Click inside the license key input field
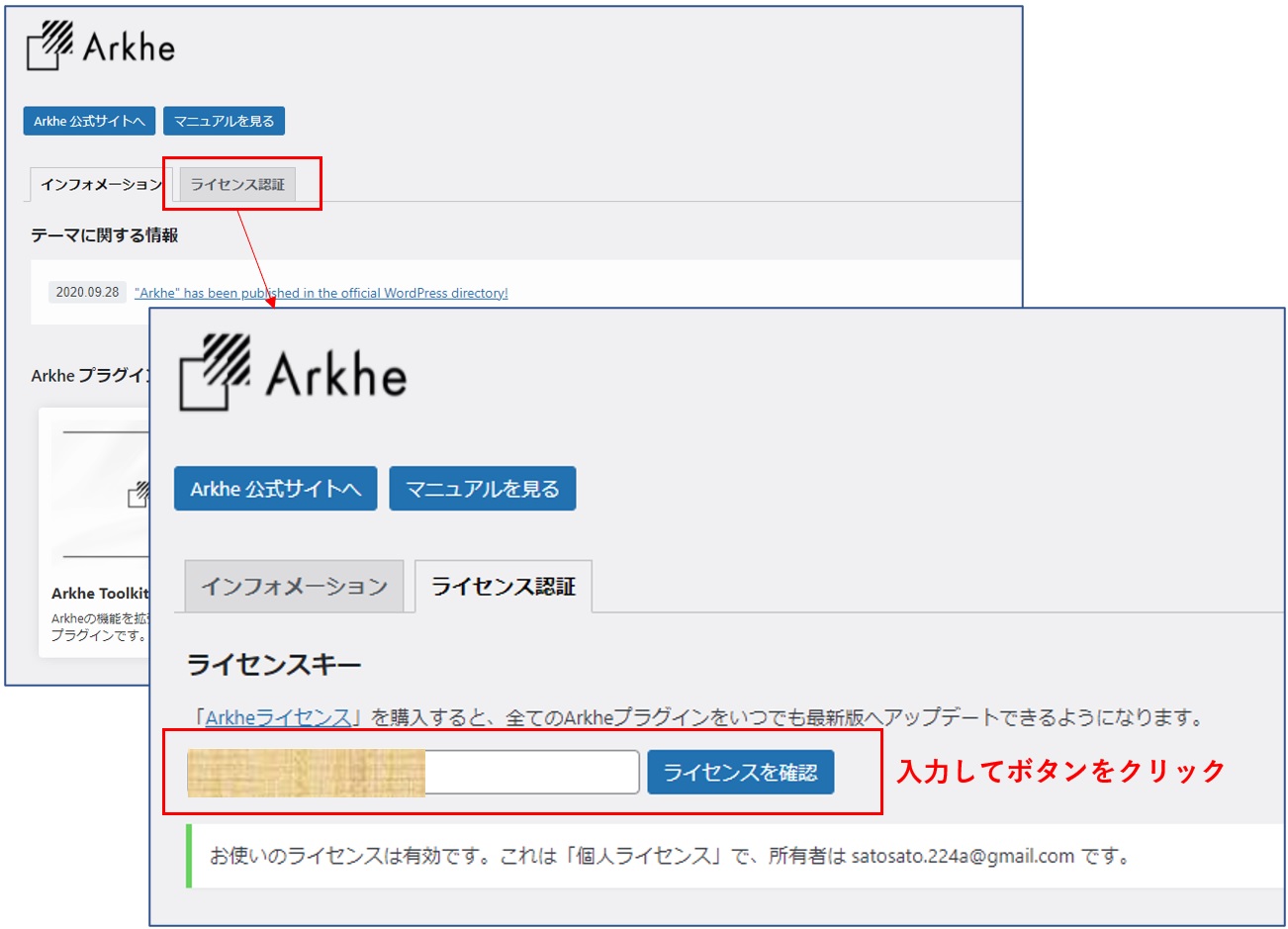The width and height of the screenshot is (1288, 929). pos(531,773)
